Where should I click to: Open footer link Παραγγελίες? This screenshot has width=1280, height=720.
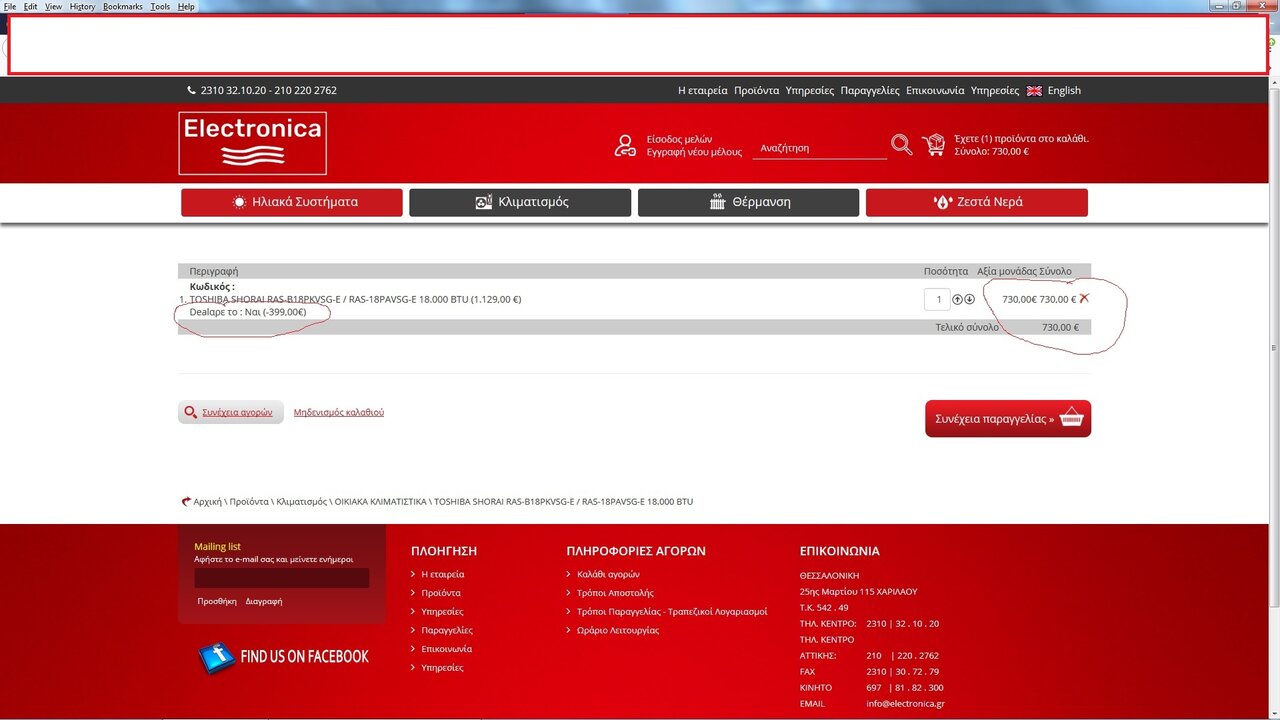(x=447, y=630)
